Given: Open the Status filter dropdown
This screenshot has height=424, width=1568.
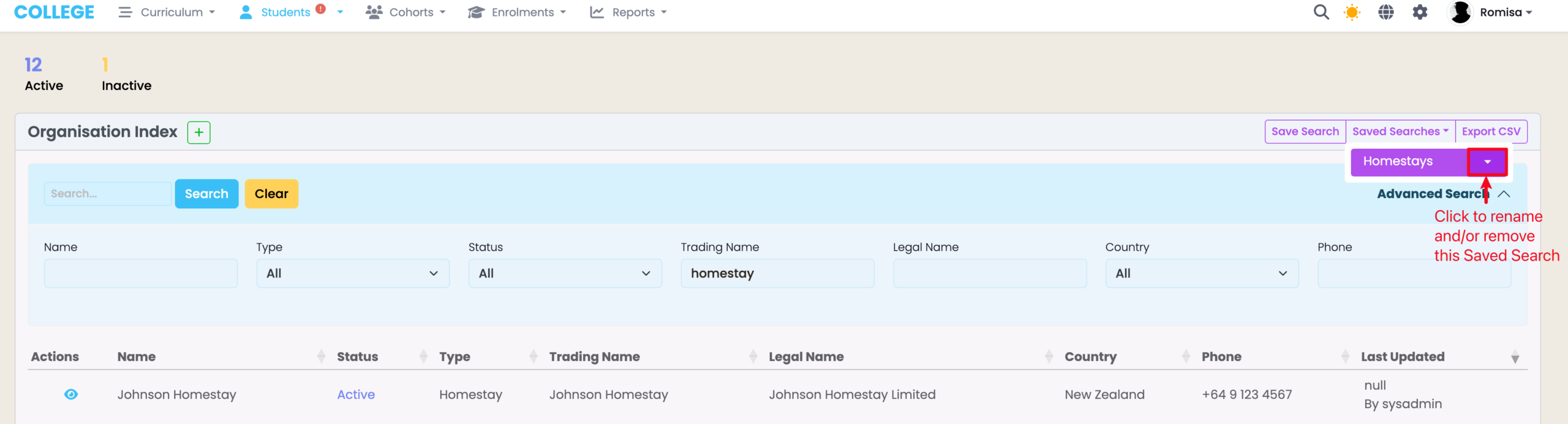Looking at the screenshot, I should coord(565,273).
